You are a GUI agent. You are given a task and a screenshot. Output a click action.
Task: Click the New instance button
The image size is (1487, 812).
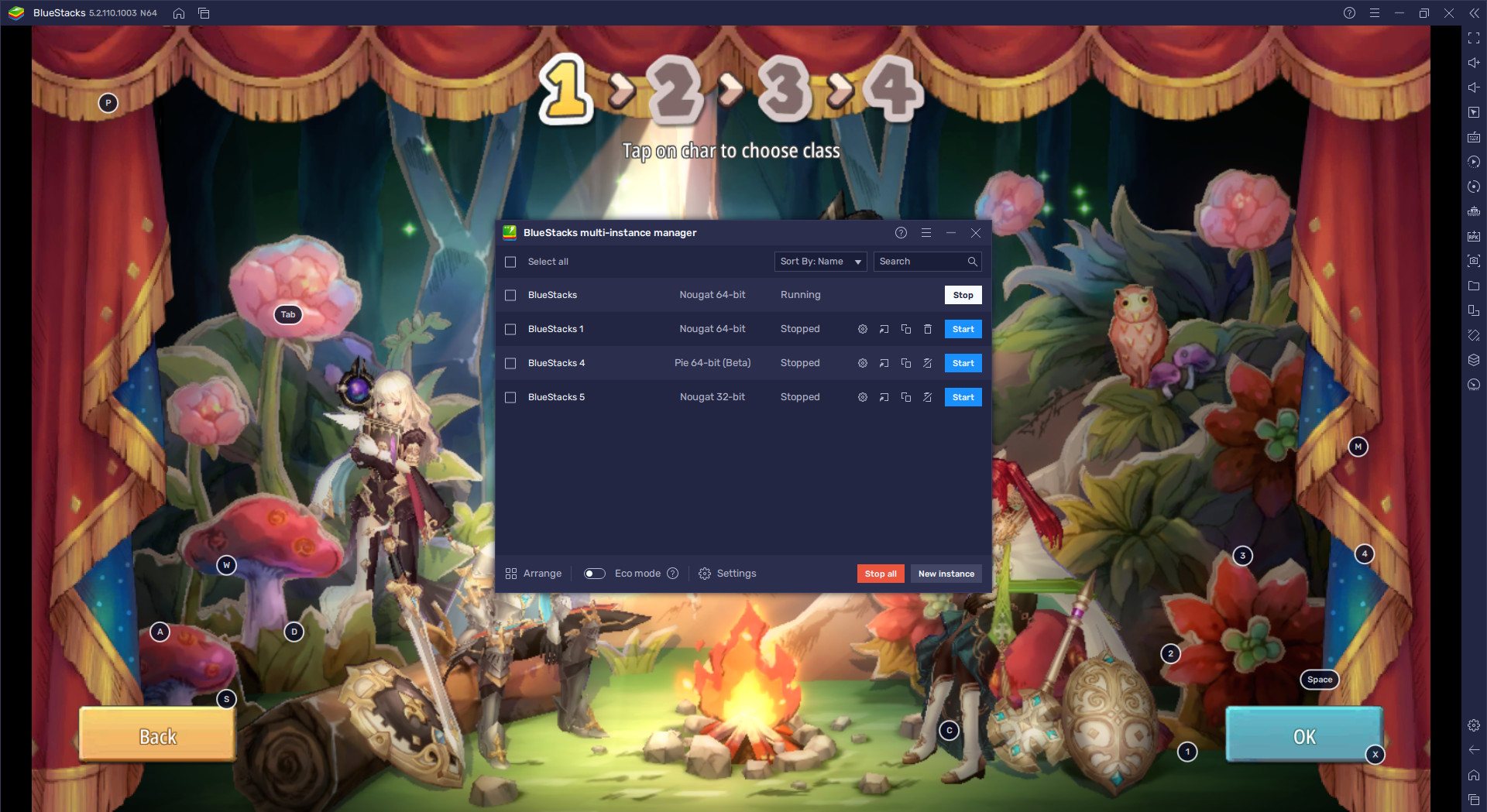click(x=946, y=574)
